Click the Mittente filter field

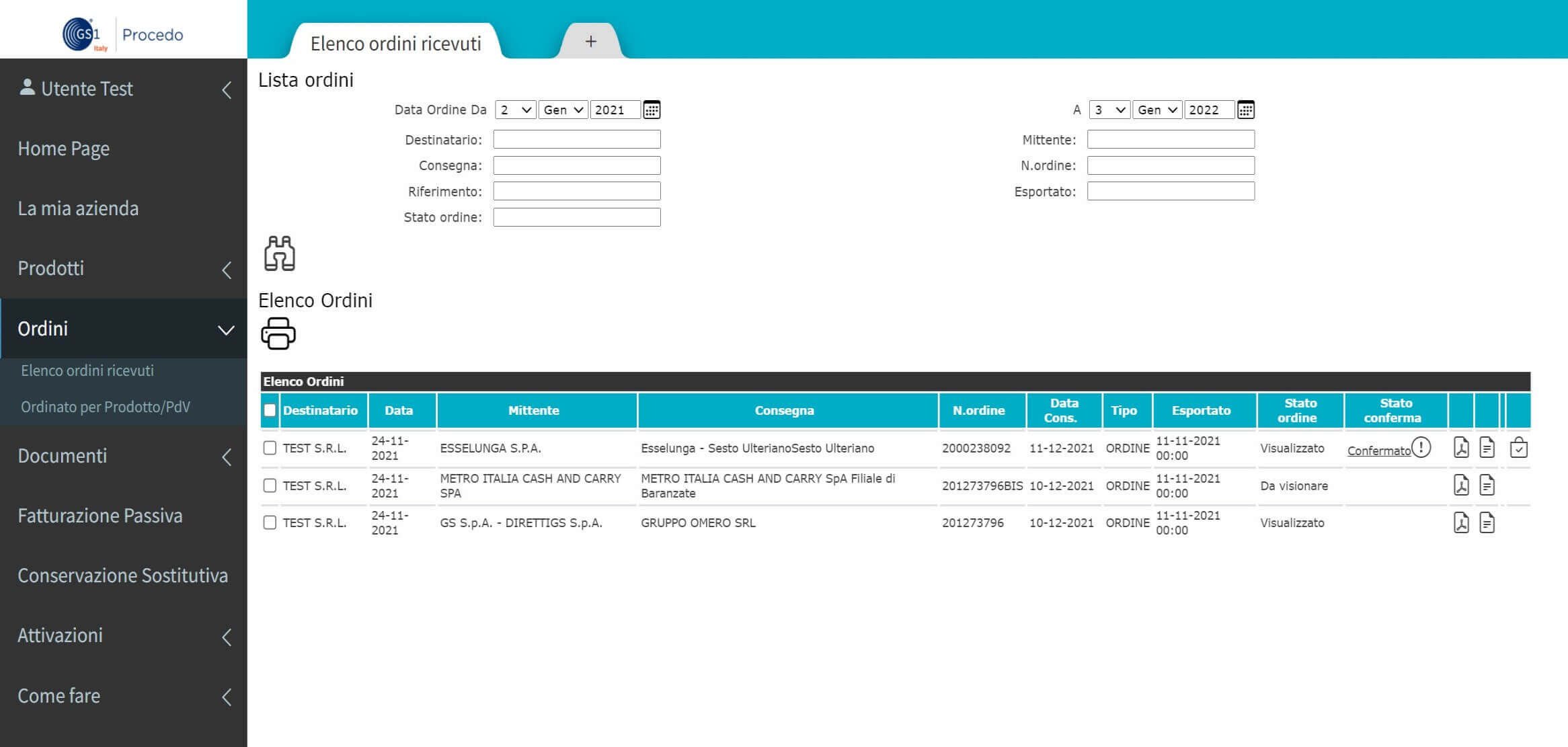click(1171, 139)
